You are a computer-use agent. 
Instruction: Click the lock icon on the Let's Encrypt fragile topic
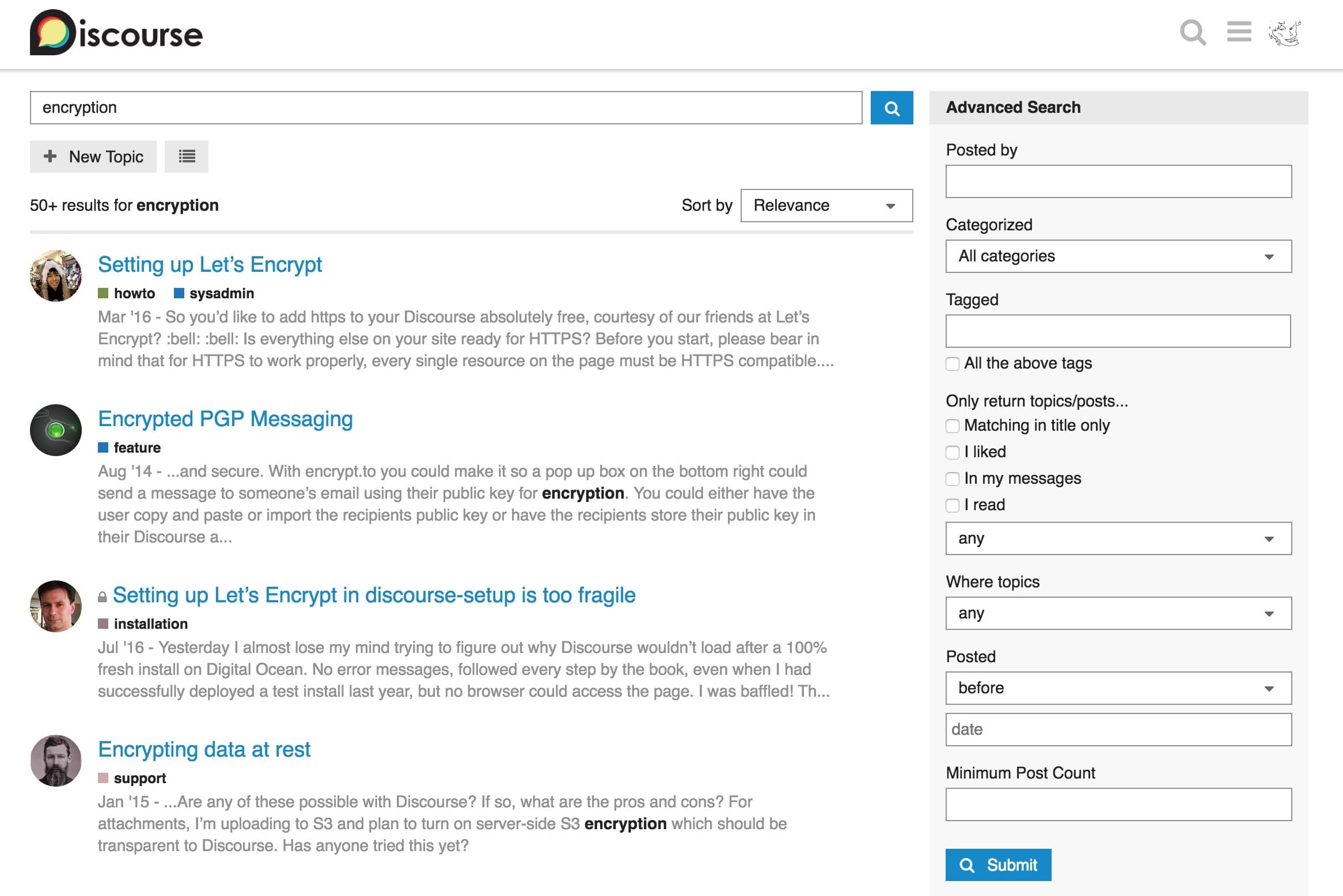[103, 595]
